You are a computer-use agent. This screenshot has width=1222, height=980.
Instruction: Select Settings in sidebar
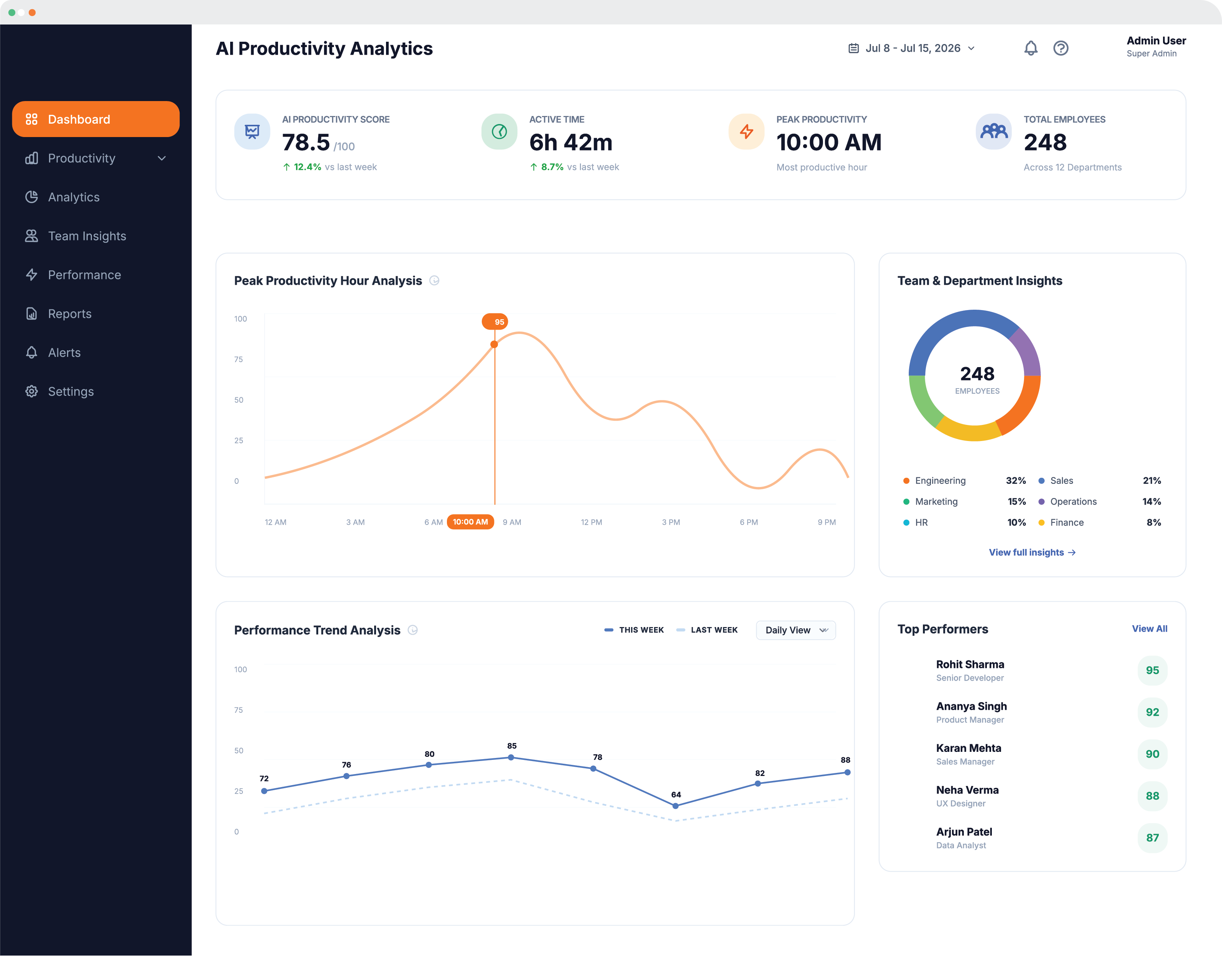pos(96,392)
